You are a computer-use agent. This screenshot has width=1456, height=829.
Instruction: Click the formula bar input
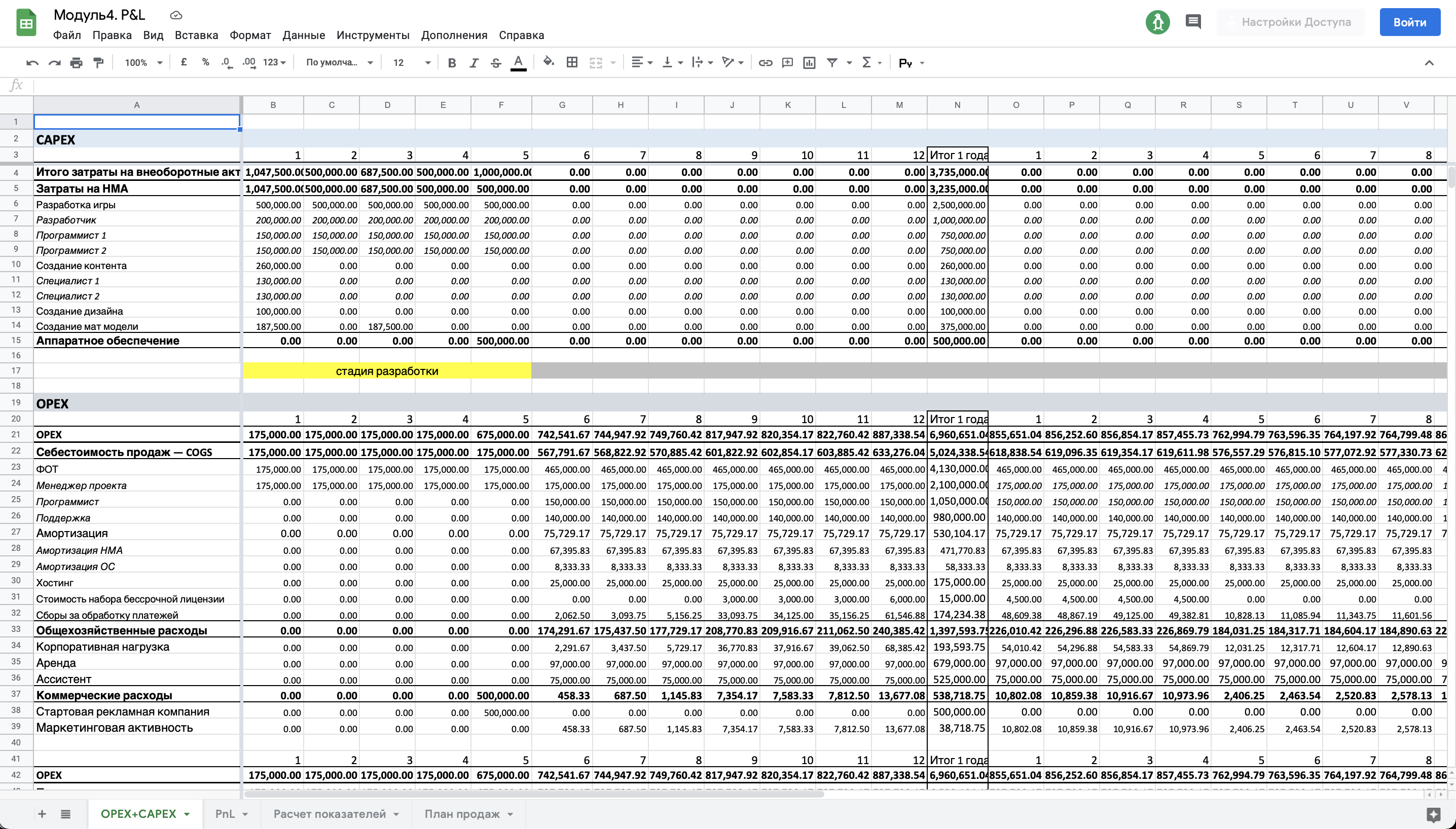click(741, 86)
